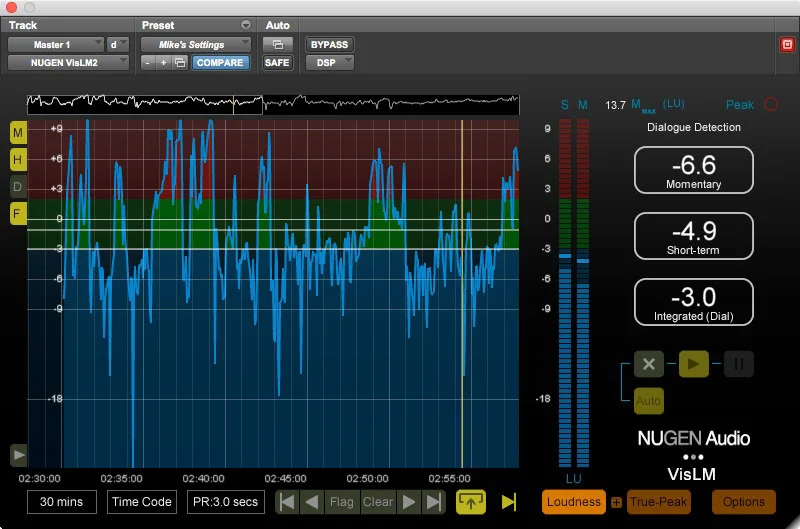800x529 pixels.
Task: Click the gray play arrow beside graph
Action: (19, 455)
